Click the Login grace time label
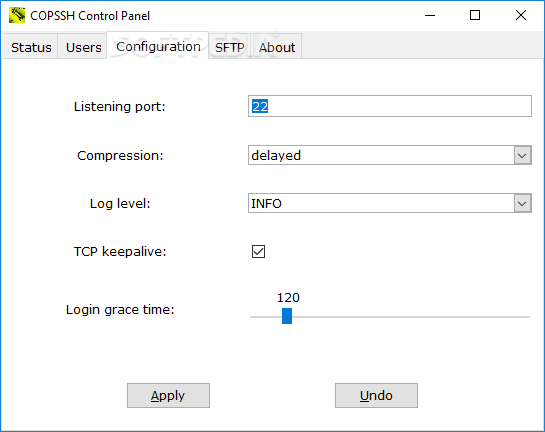Screen dimensions: 545x432 click(x=120, y=309)
